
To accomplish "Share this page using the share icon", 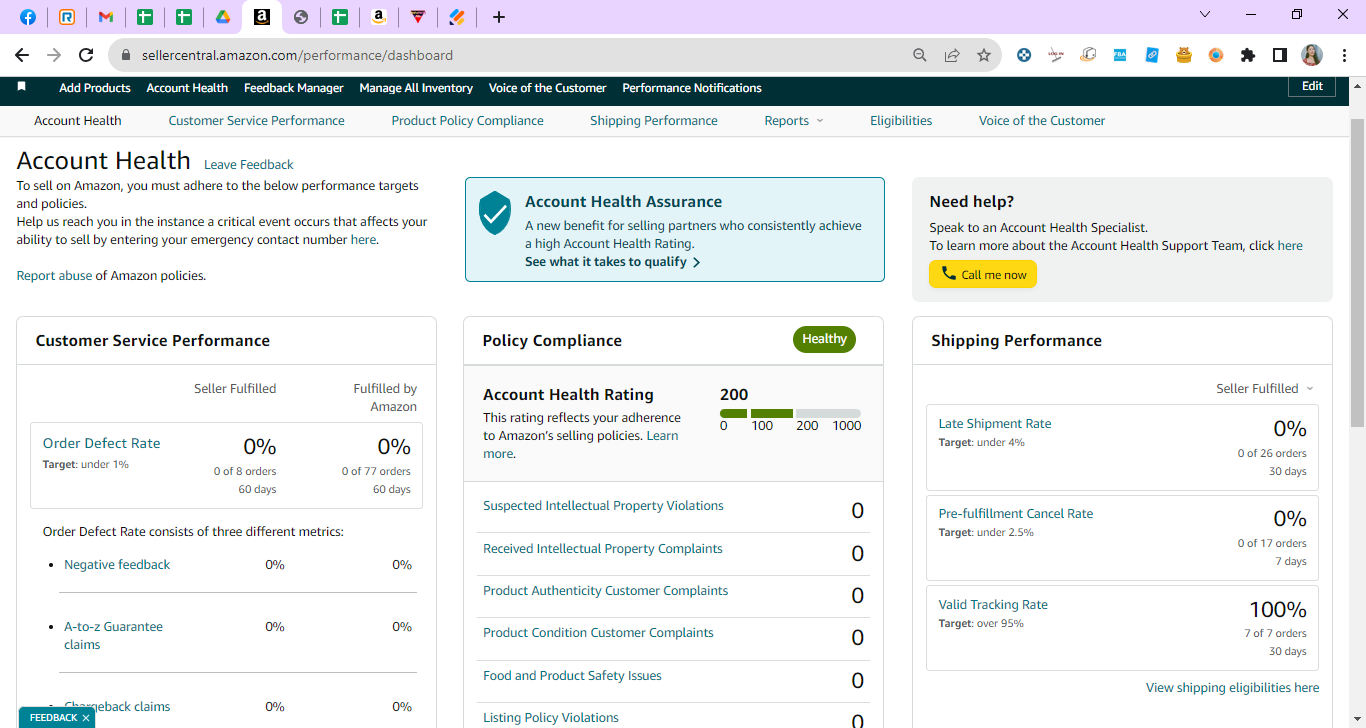I will 952,56.
